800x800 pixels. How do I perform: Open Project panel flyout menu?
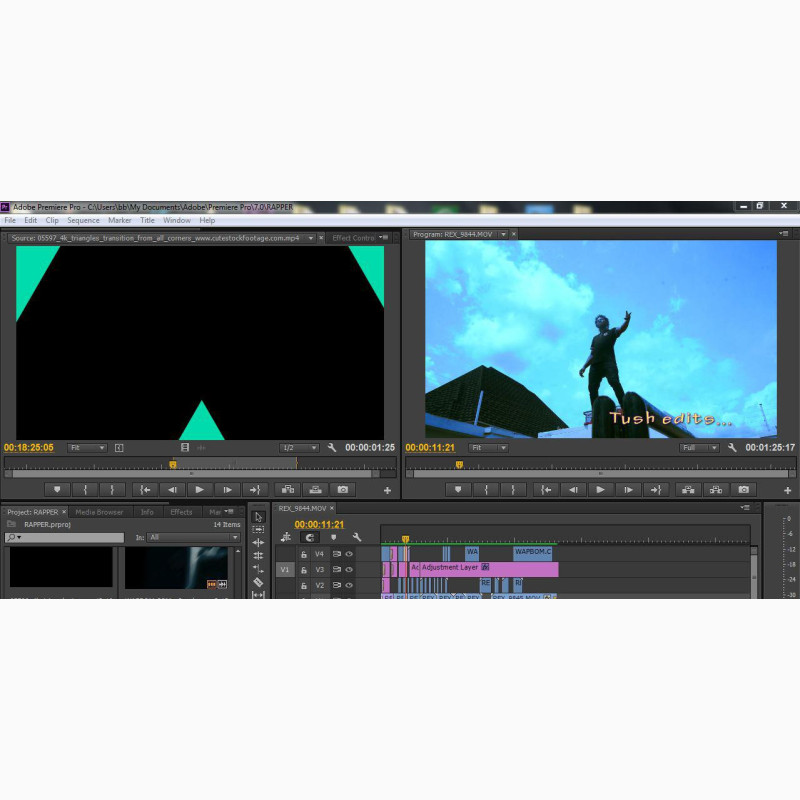[x=230, y=512]
